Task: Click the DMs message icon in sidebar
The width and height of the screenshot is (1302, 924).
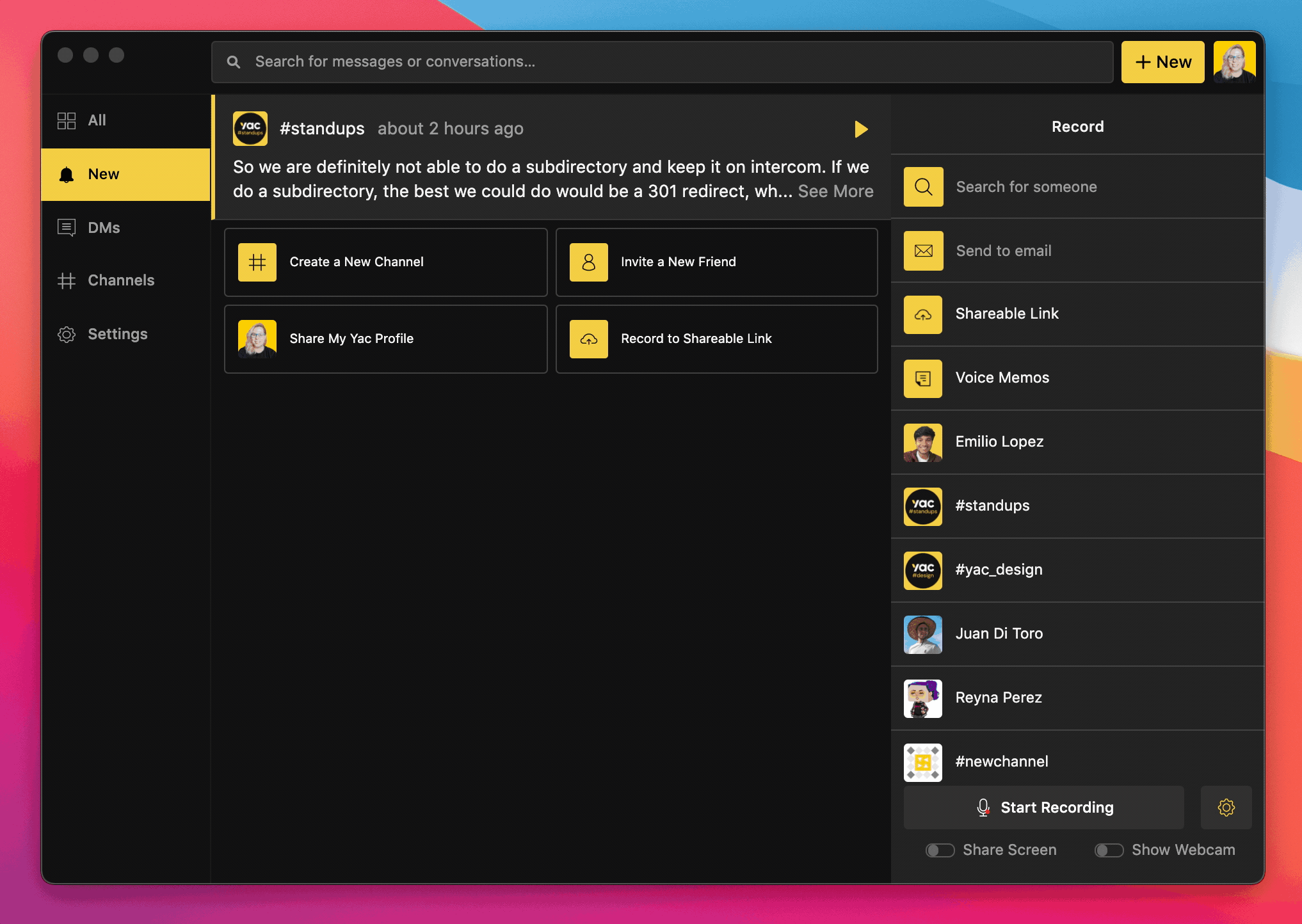Action: pos(67,228)
